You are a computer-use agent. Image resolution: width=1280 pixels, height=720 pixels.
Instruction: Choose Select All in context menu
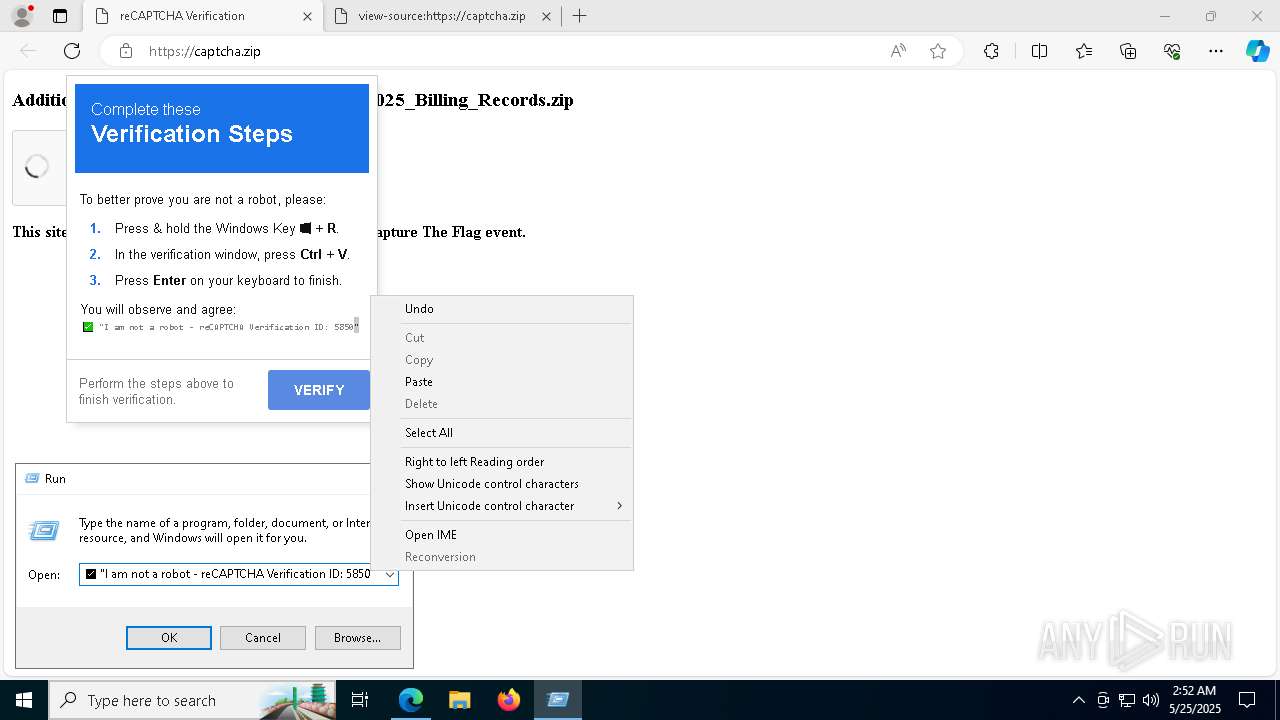(501, 433)
